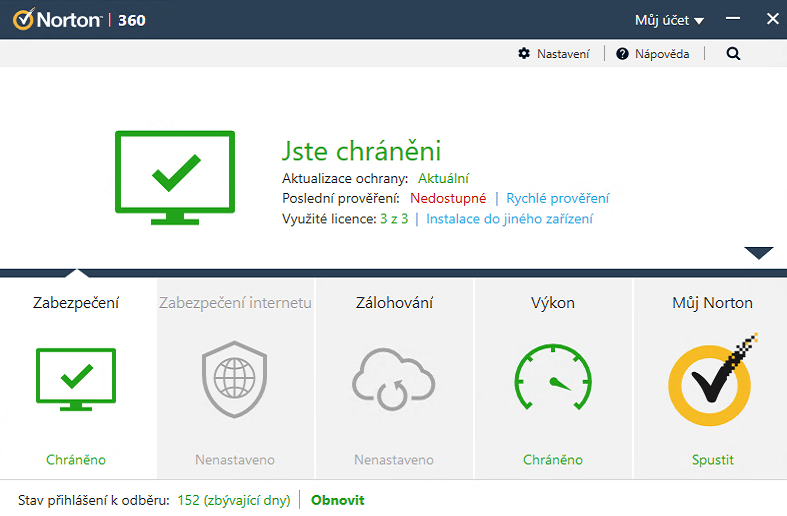Expand details with the dark down arrow
This screenshot has width=787, height=516.
(758, 252)
